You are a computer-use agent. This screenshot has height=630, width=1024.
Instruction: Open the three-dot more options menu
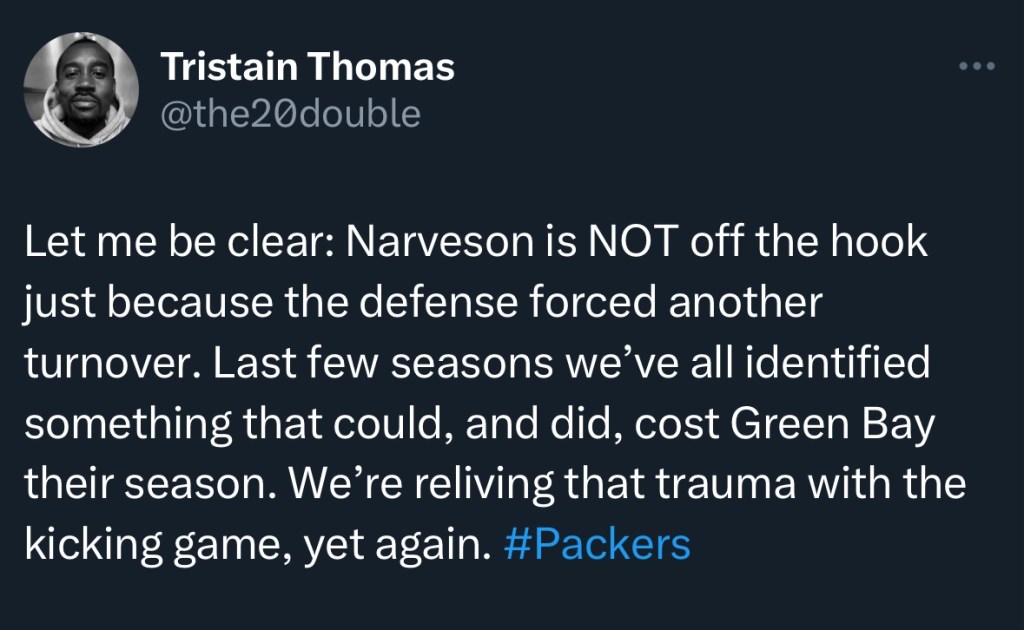977,67
